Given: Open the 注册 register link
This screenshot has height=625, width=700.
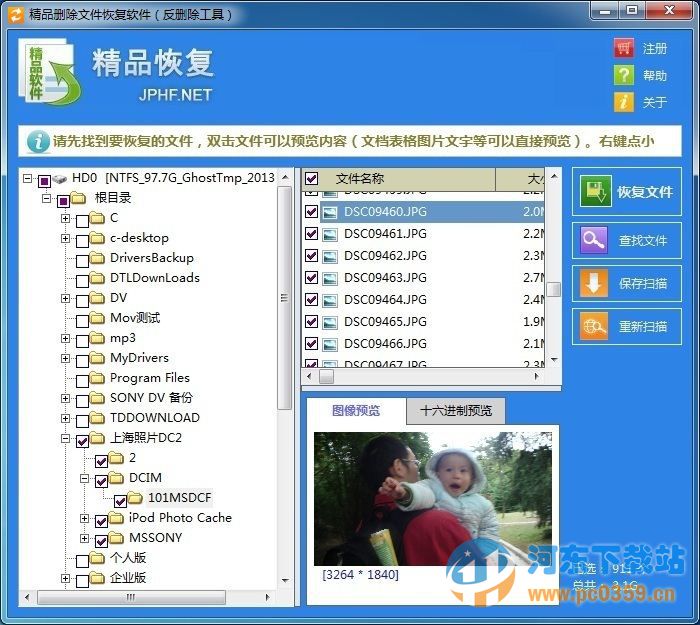Looking at the screenshot, I should click(x=655, y=48).
